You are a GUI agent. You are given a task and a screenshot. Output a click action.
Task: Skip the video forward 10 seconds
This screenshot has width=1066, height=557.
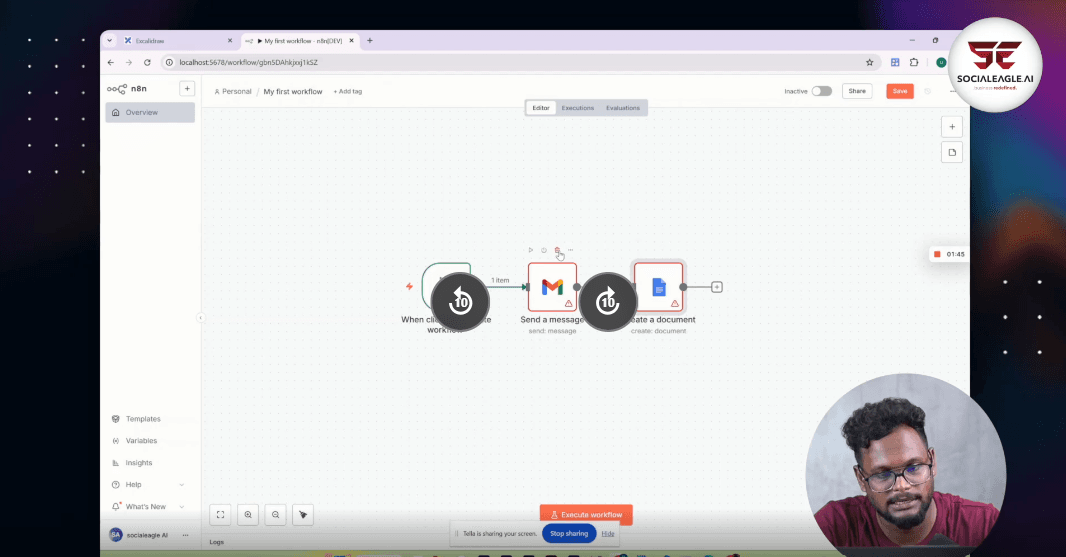tap(608, 301)
